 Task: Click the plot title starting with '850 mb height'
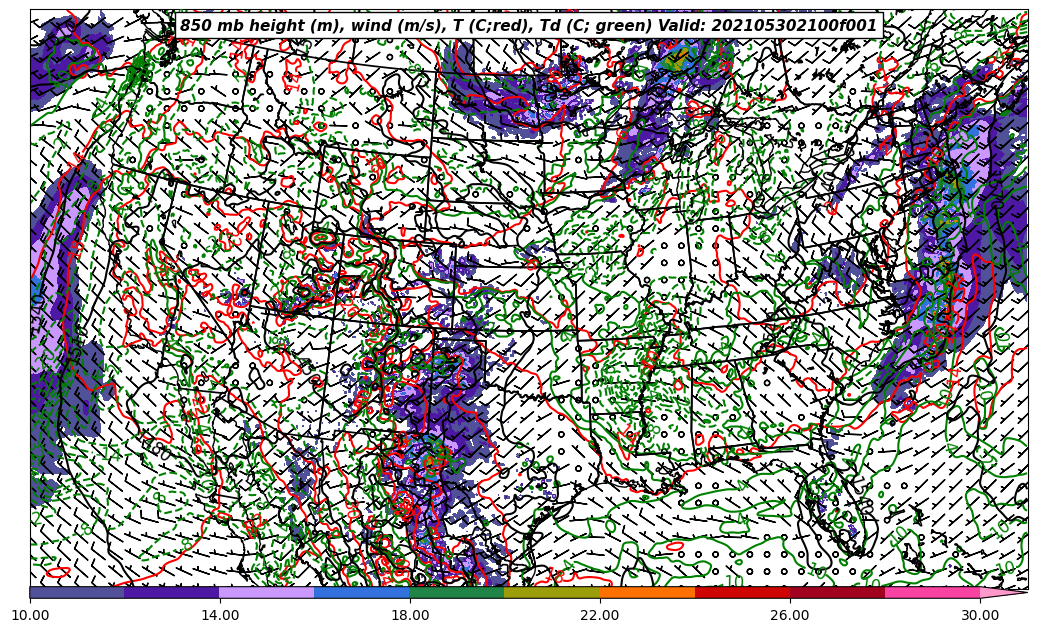[528, 26]
